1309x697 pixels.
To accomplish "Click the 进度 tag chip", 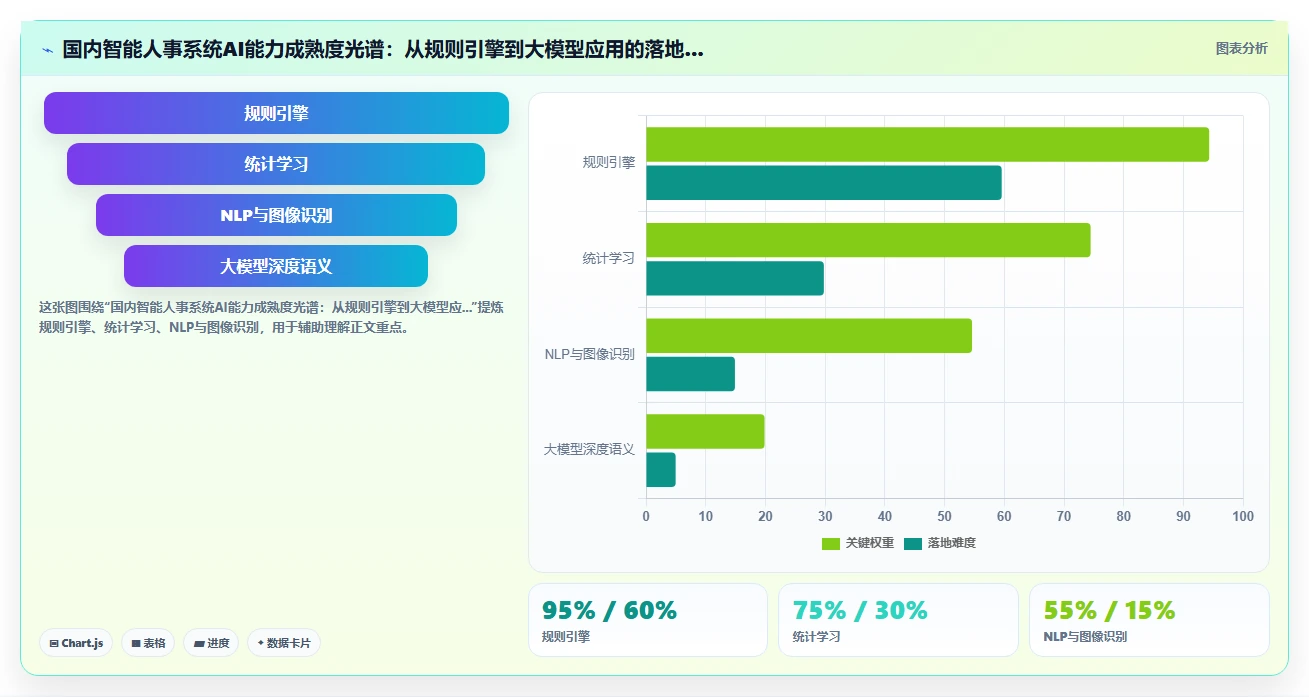I will pos(211,643).
